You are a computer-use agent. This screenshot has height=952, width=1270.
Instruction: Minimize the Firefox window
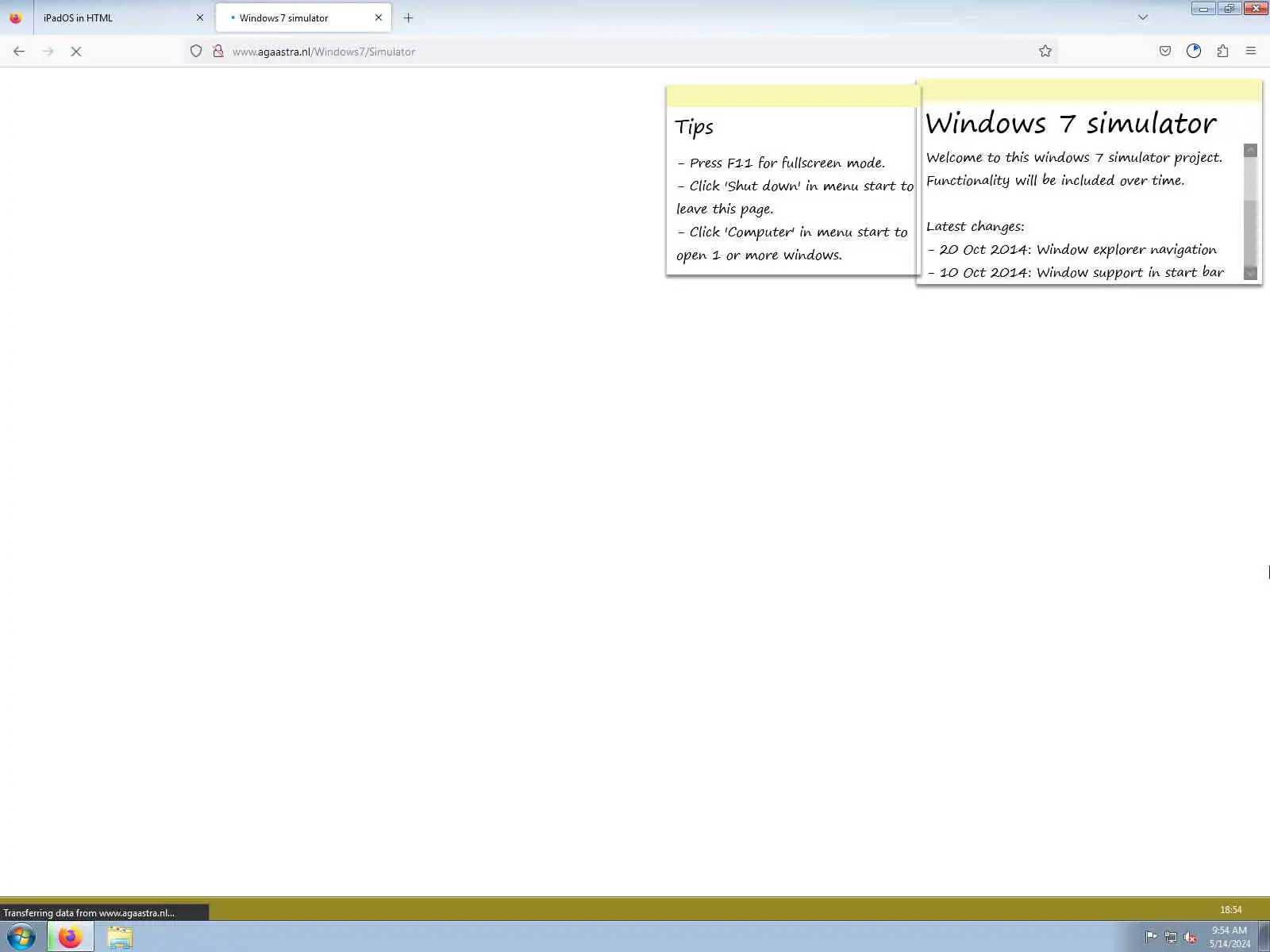pyautogui.click(x=1203, y=9)
